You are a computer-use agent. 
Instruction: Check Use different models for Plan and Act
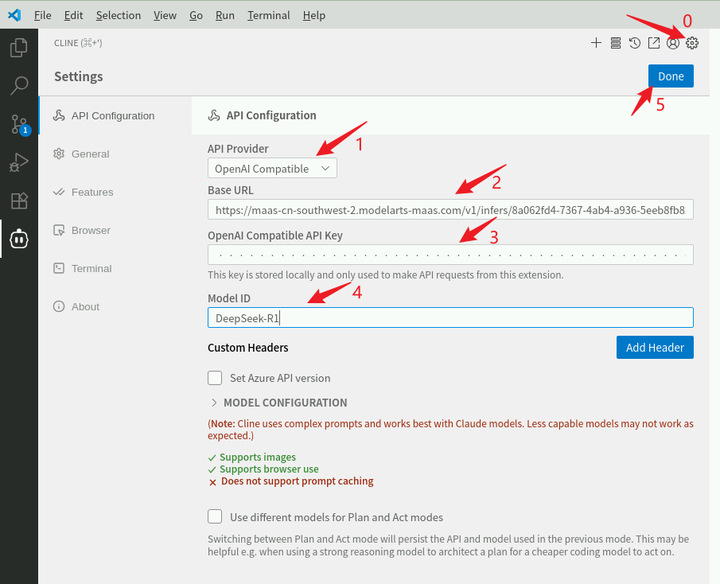215,517
